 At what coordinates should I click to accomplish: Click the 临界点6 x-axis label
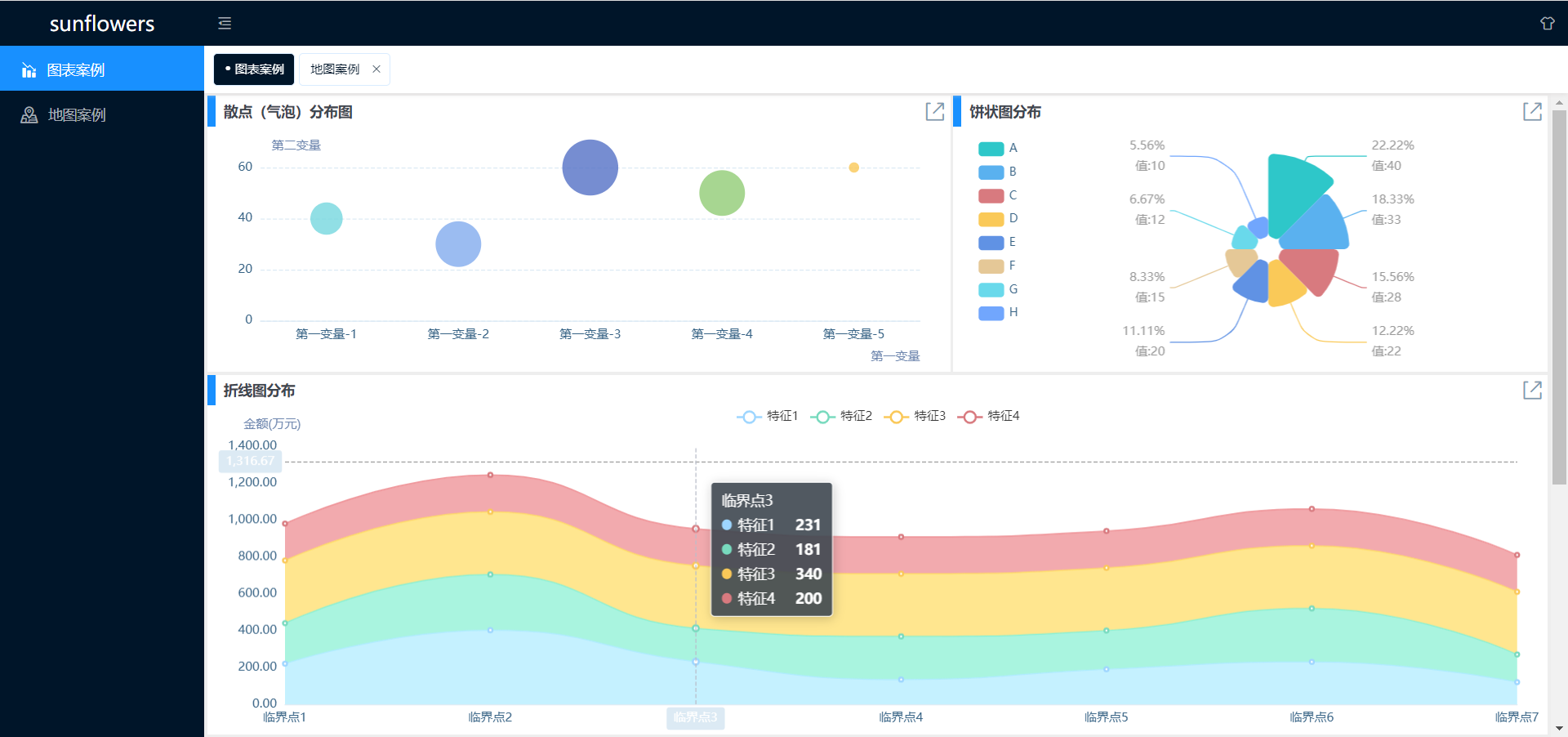1312,717
